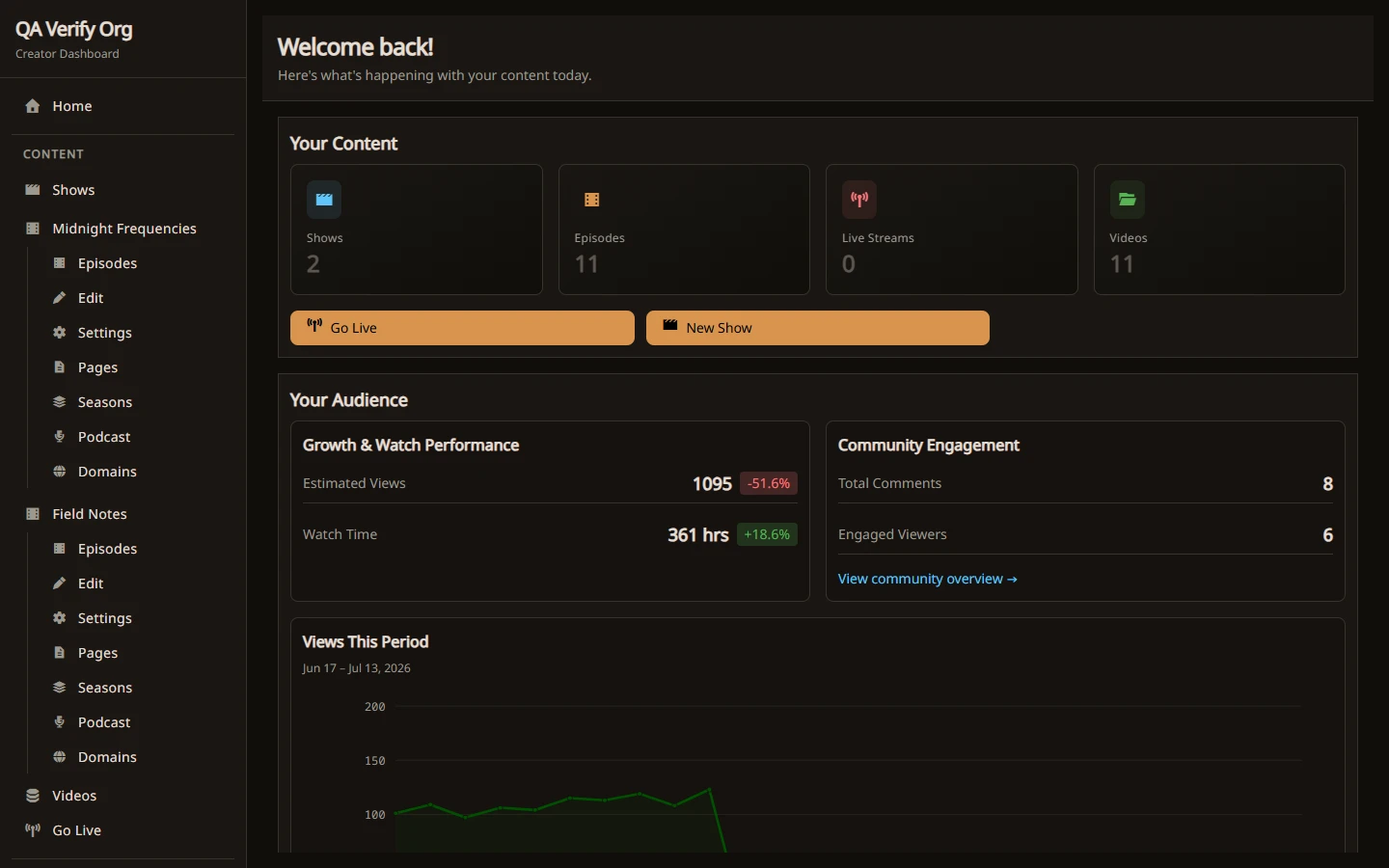Open the Live Streams count card

[952, 230]
